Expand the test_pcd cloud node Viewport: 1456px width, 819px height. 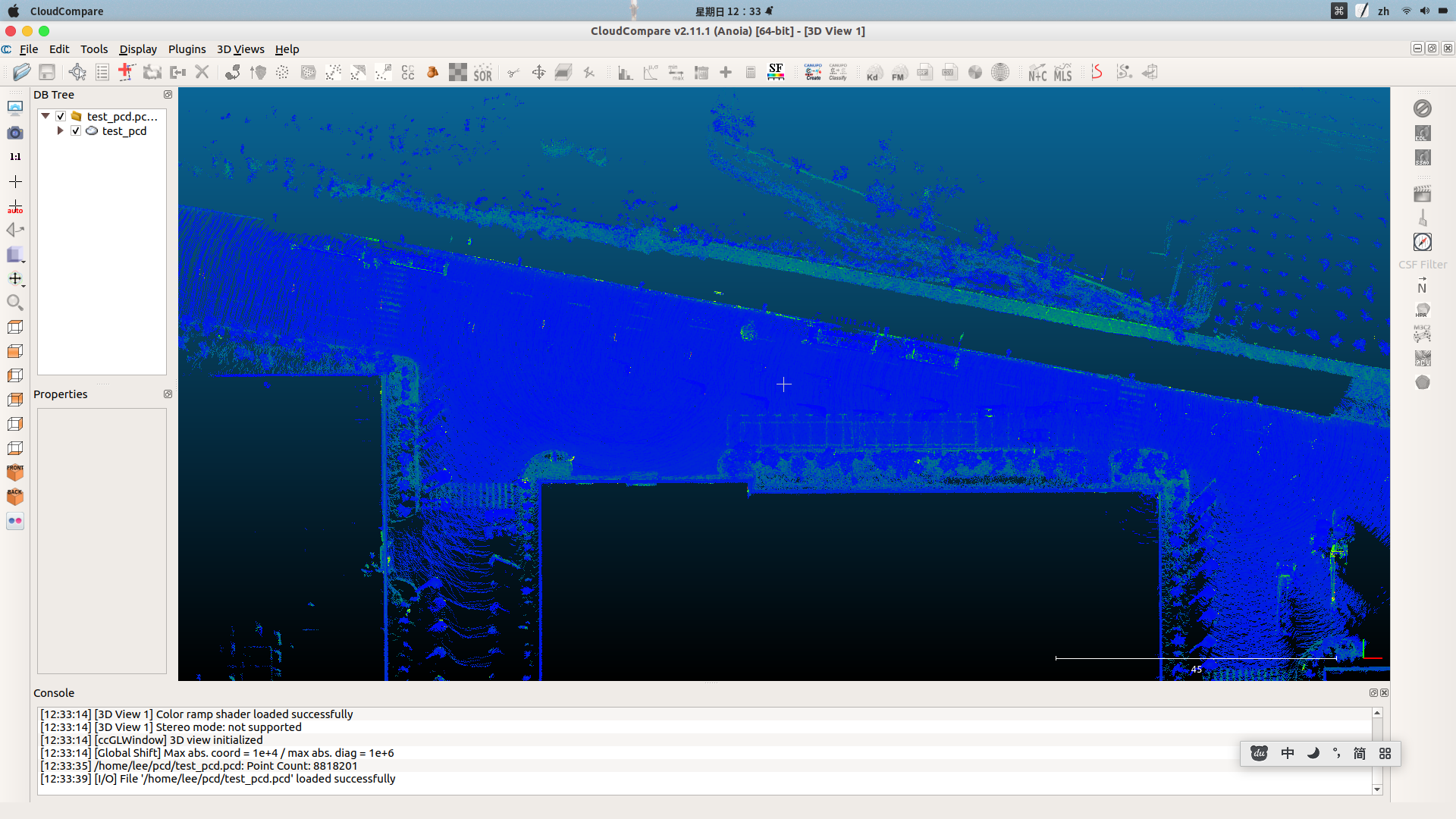(61, 130)
